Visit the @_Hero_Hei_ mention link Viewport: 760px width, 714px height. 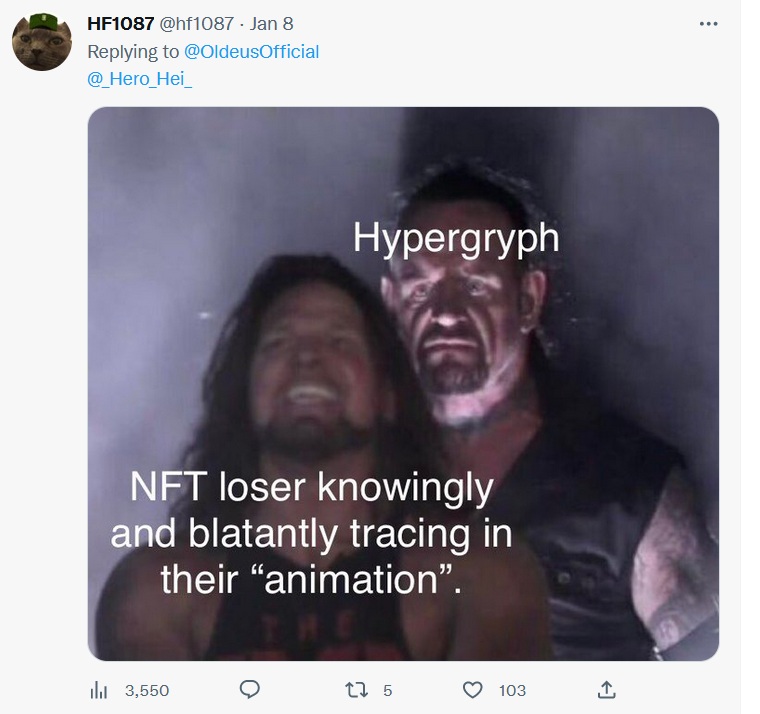[139, 79]
